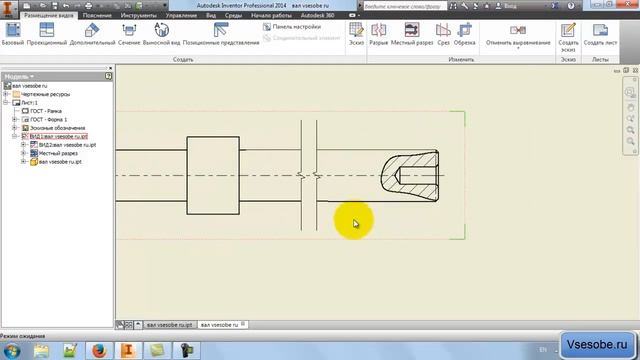
Task: Click the Undo quick access icon
Action: [66, 6]
